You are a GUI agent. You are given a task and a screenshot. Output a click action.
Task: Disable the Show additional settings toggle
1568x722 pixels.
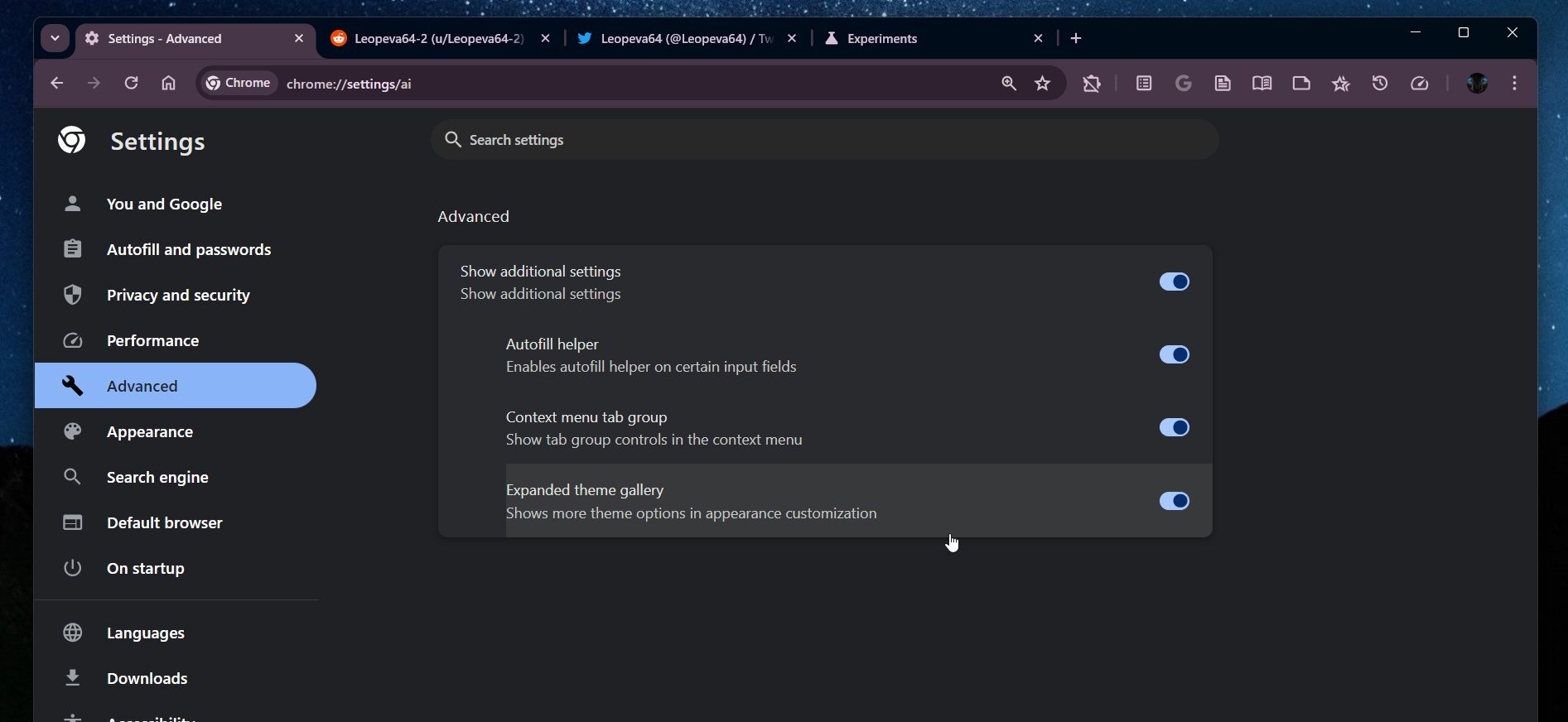[1174, 282]
